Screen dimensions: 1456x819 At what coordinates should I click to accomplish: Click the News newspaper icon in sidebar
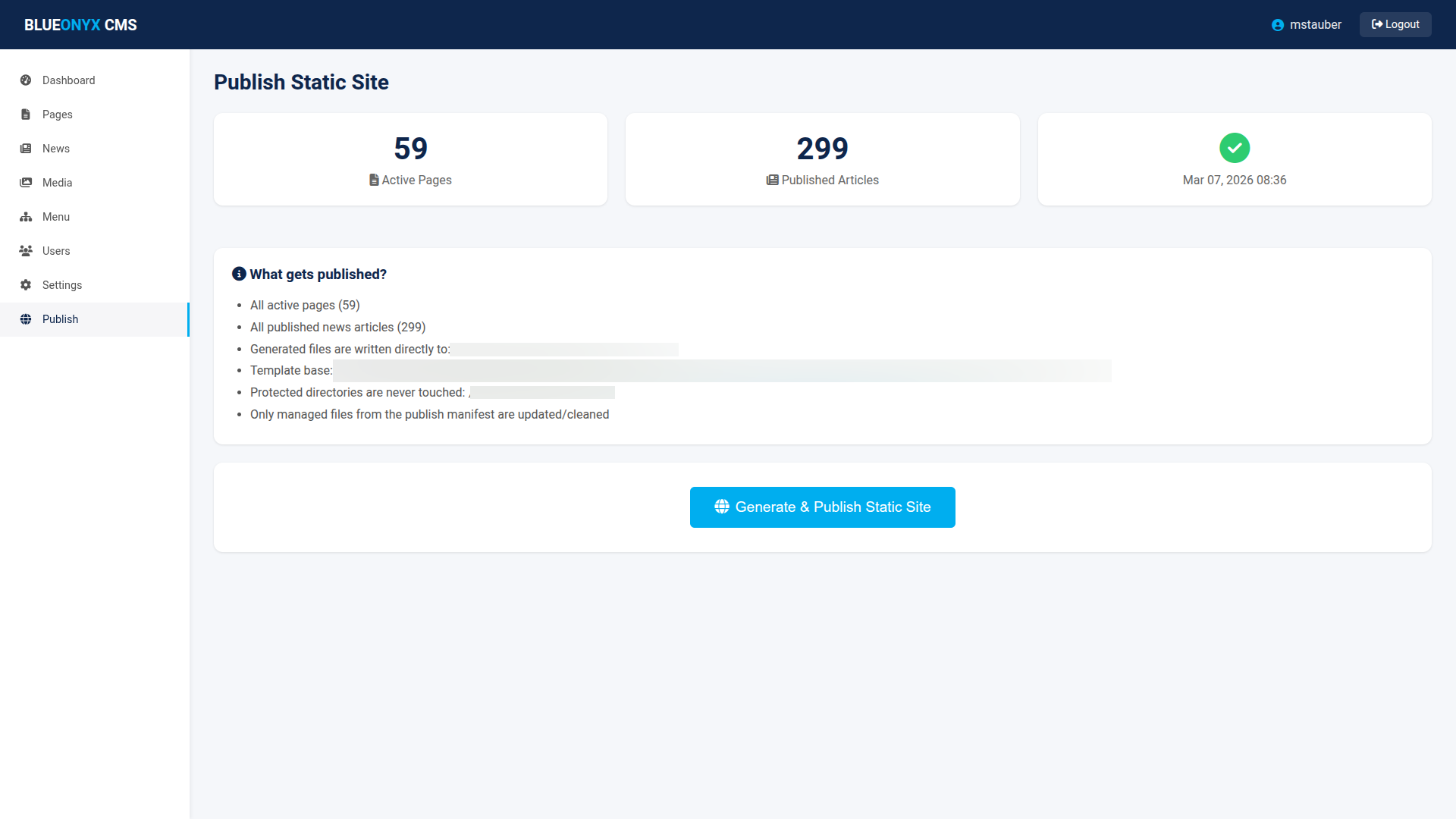[26, 149]
